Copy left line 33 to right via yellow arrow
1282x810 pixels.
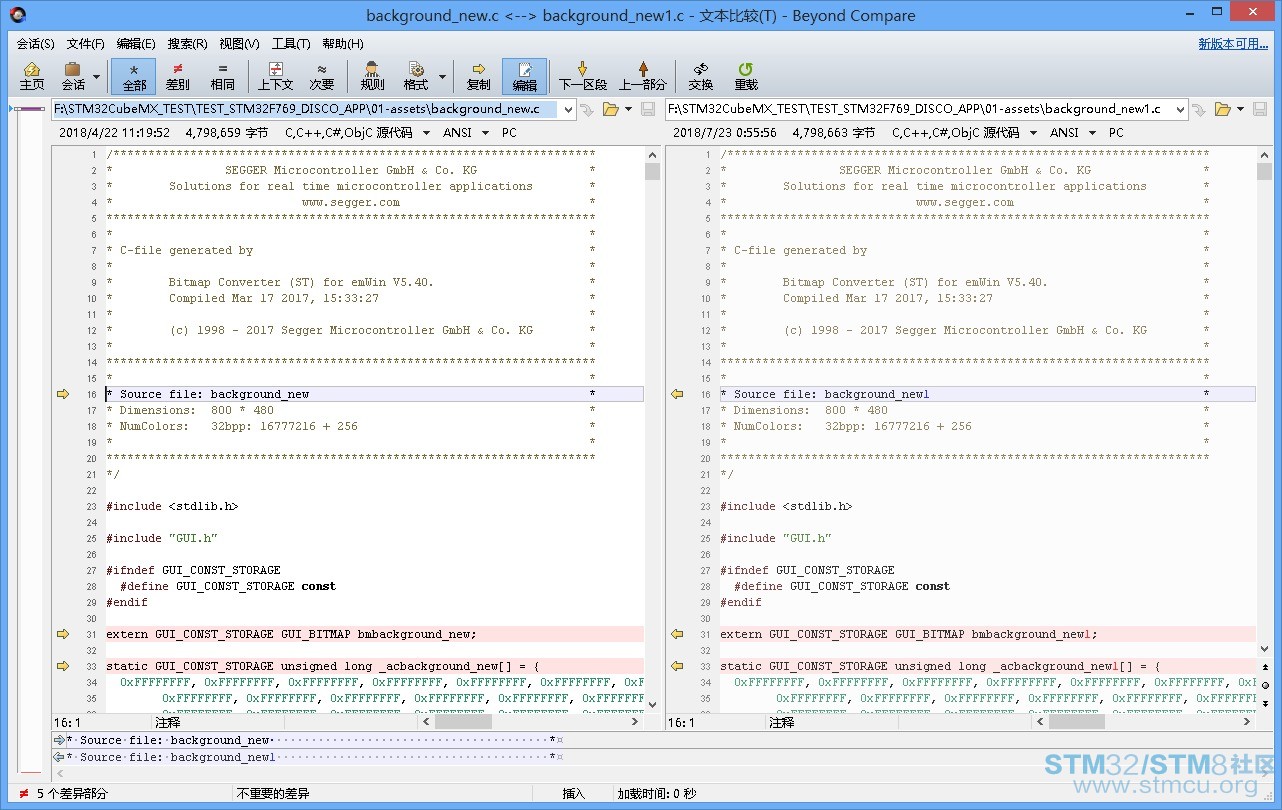tap(63, 666)
